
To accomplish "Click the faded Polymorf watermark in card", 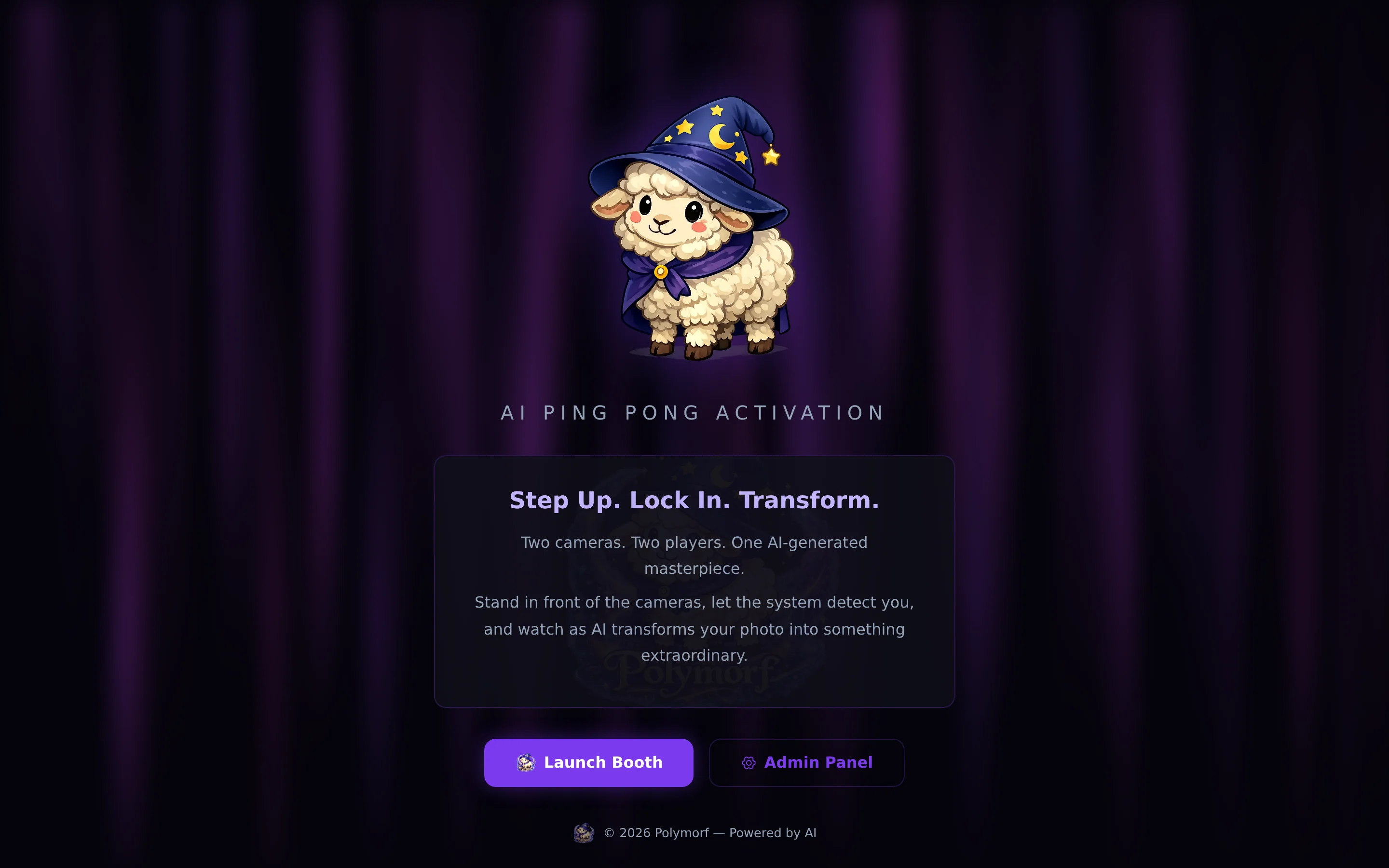I will tap(692, 672).
